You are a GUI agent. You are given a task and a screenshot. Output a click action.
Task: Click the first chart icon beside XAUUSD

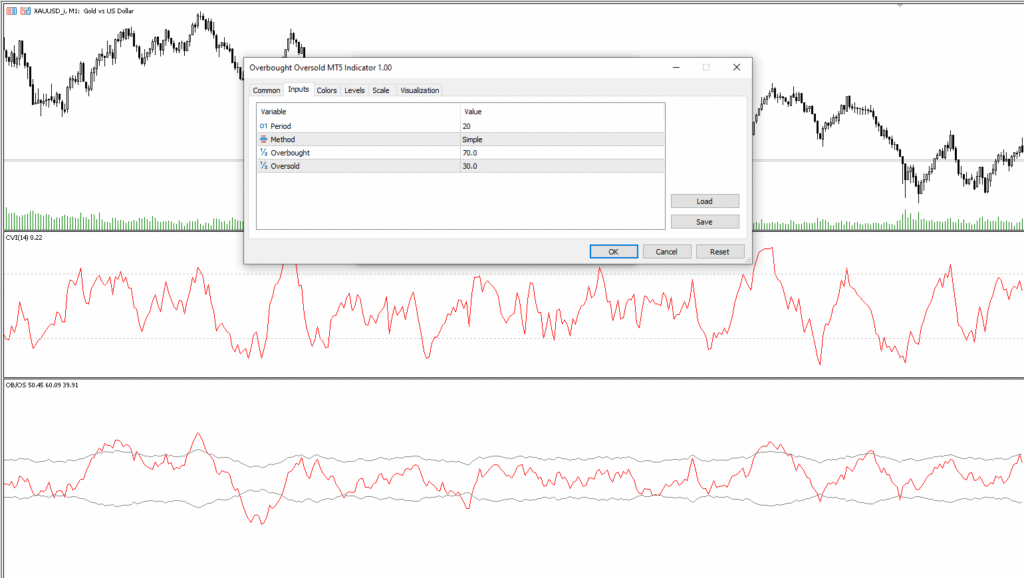point(10,9)
